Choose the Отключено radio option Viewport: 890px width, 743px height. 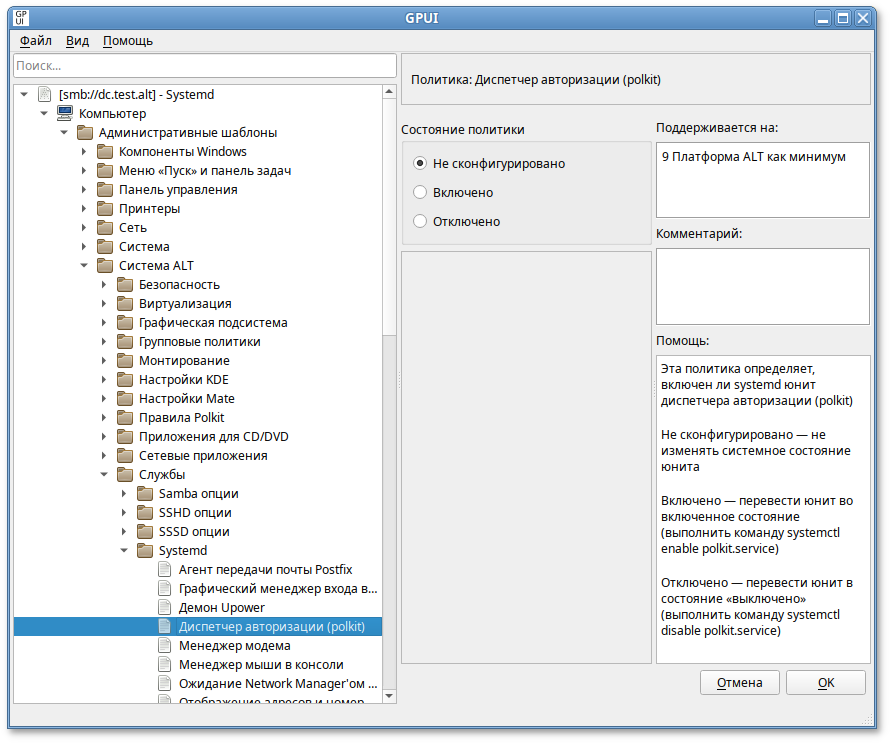click(420, 221)
